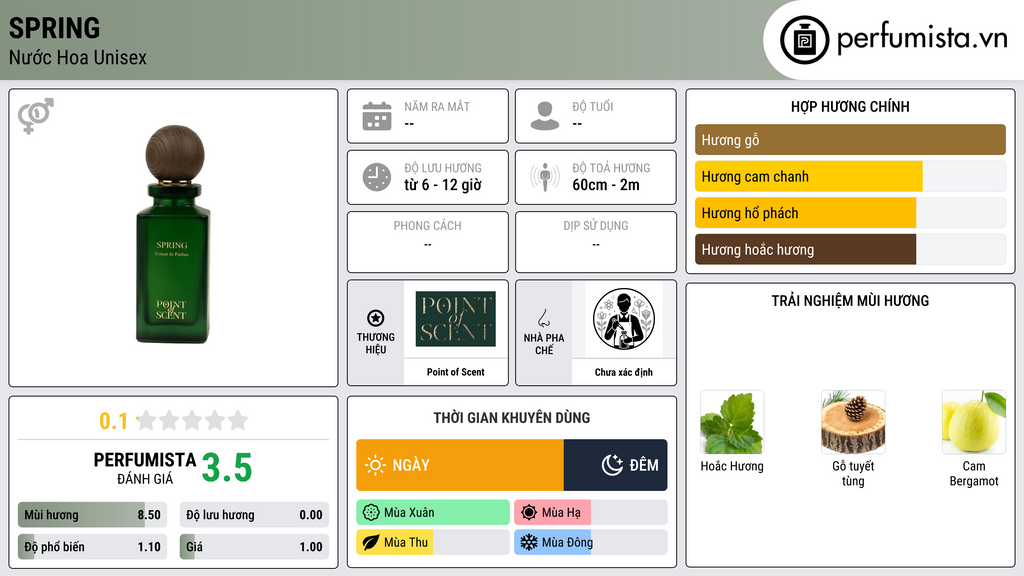Click the Phong cách info box
Screen dimensions: 1024x576
click(x=428, y=242)
